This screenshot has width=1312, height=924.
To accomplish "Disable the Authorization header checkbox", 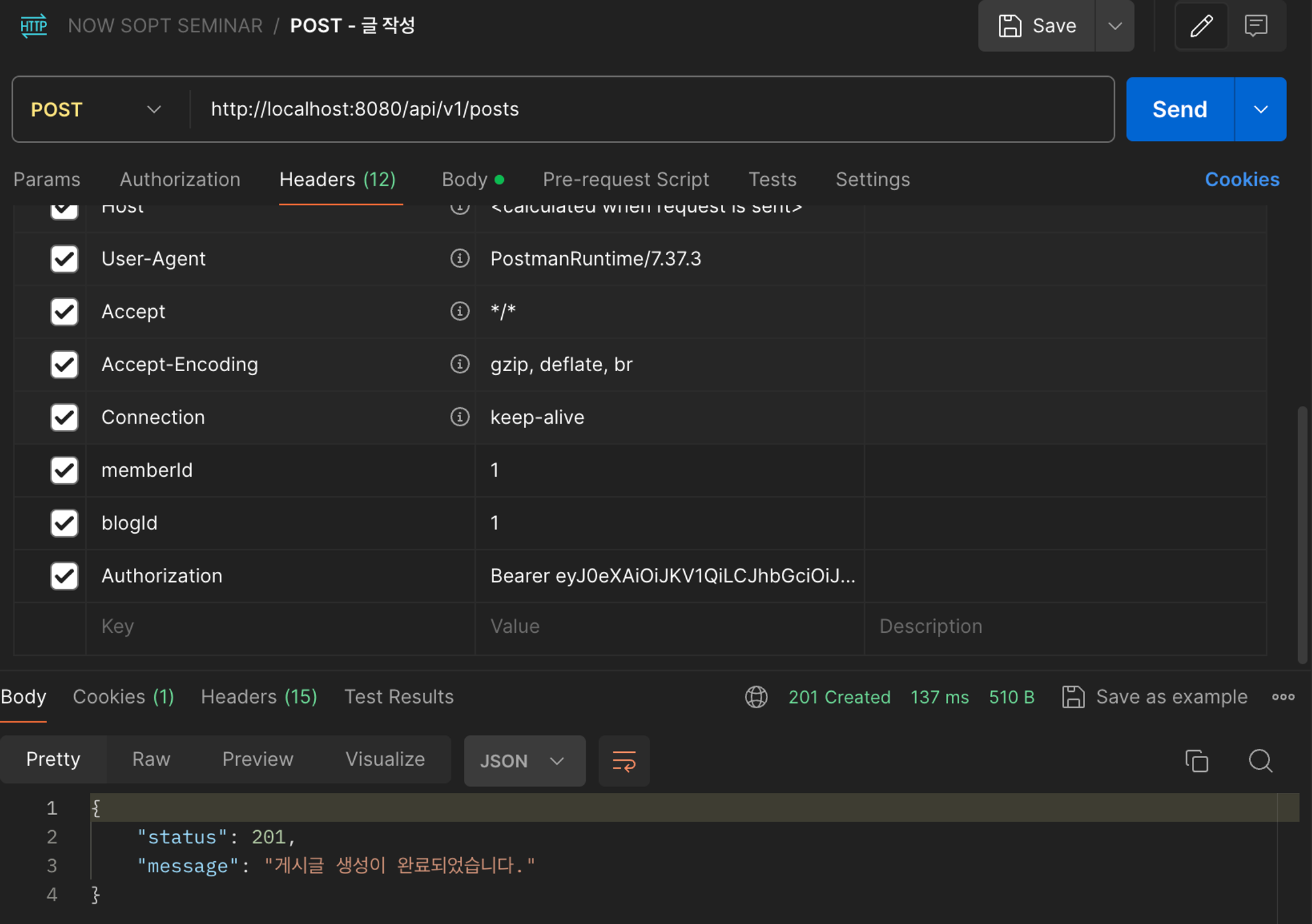I will (x=64, y=576).
